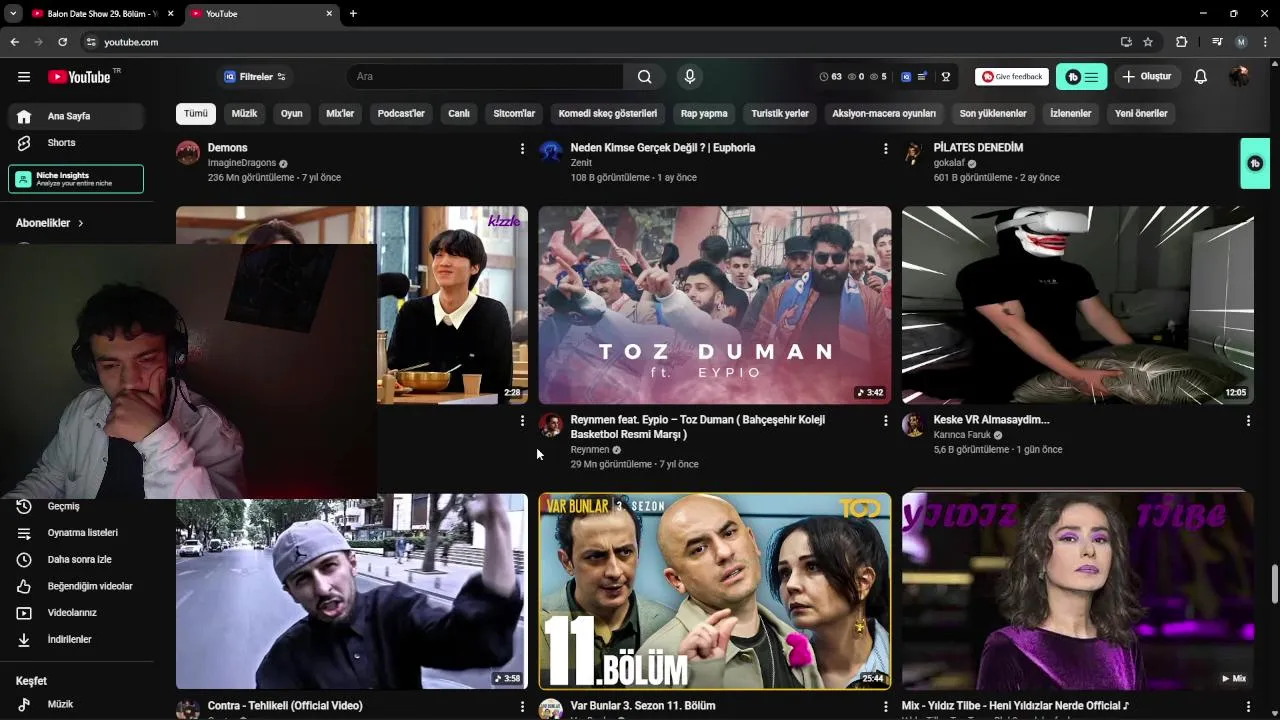This screenshot has height=720, width=1280.
Task: Click the install app icon in the address bar
Action: point(1126,42)
